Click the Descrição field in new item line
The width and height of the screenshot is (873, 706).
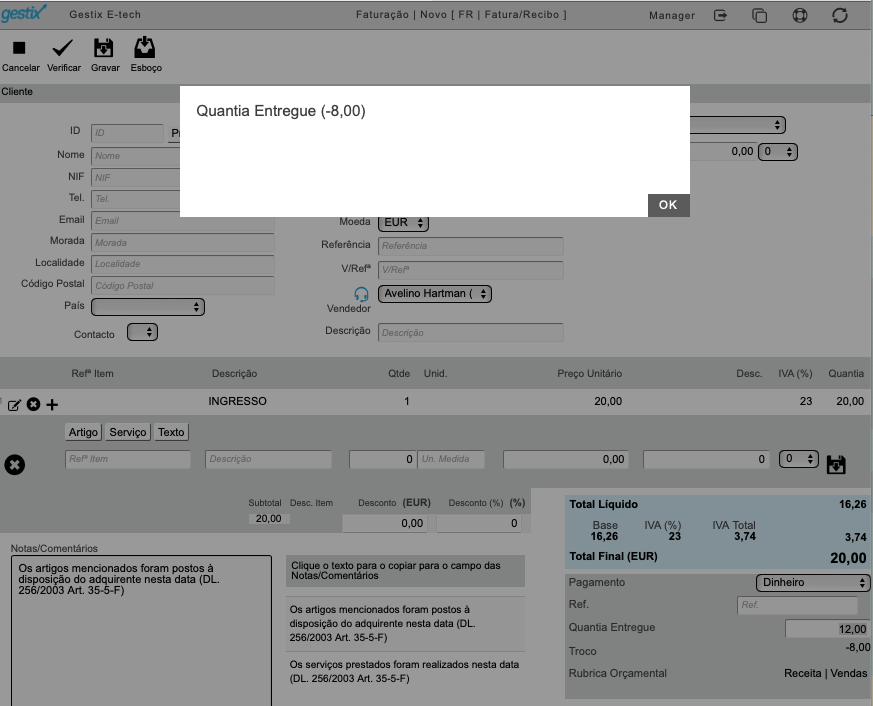(268, 459)
